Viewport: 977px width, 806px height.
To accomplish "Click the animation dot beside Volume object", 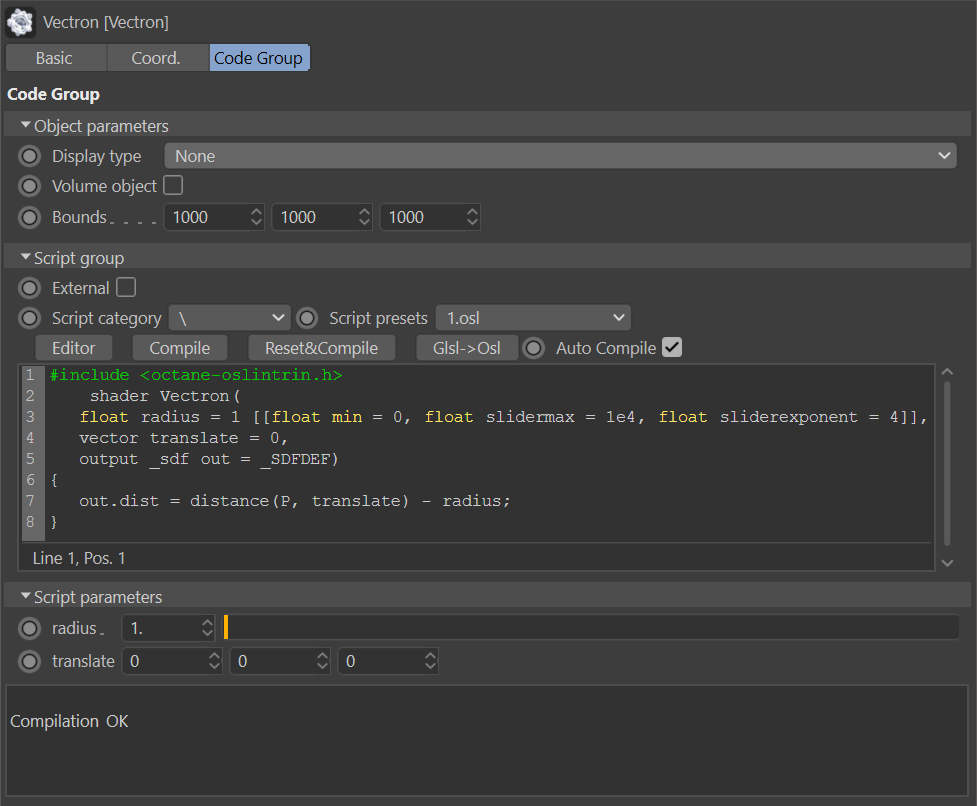I will (29, 186).
